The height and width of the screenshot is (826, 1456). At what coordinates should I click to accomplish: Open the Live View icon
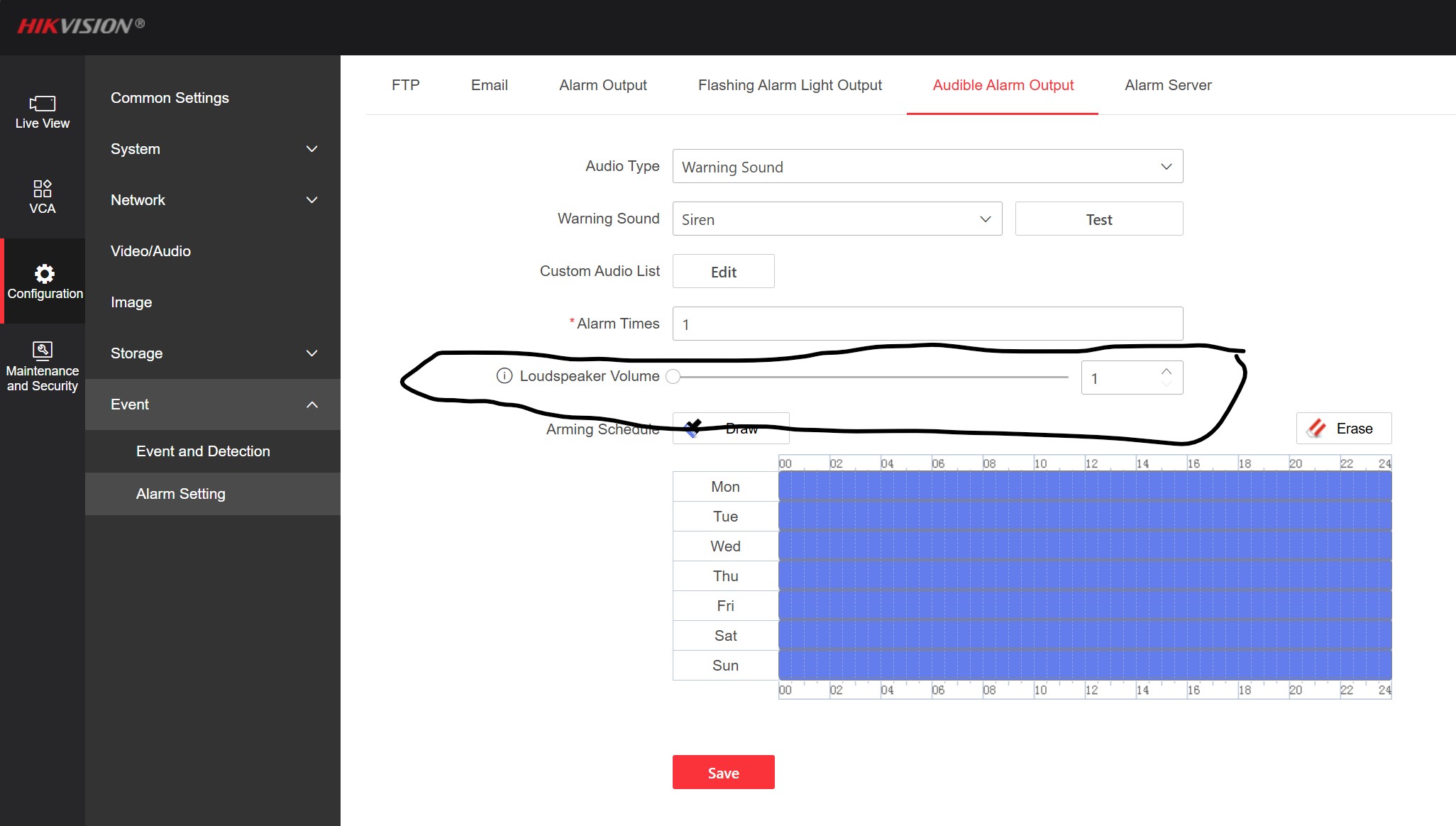click(43, 104)
